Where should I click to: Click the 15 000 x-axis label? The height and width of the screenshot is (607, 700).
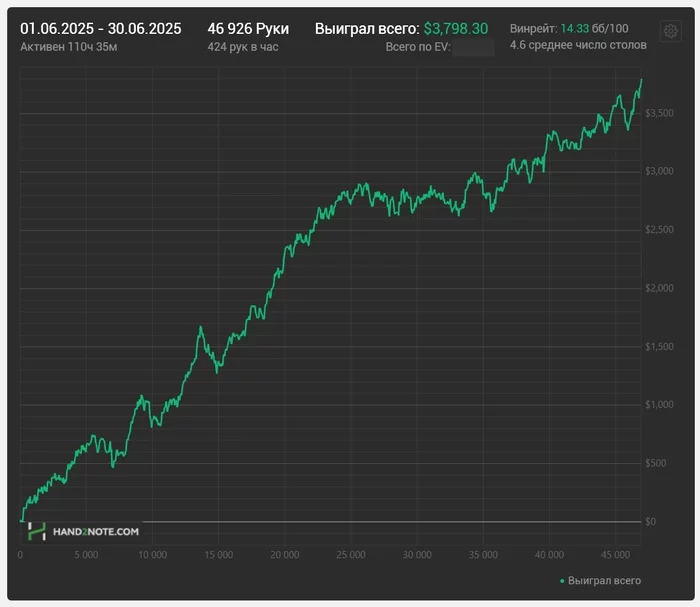pyautogui.click(x=219, y=555)
